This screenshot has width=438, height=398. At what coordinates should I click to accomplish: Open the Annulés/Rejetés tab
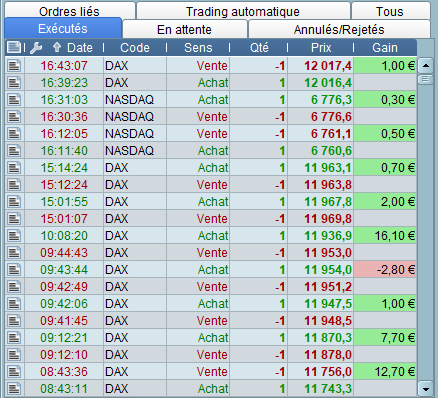(339, 30)
